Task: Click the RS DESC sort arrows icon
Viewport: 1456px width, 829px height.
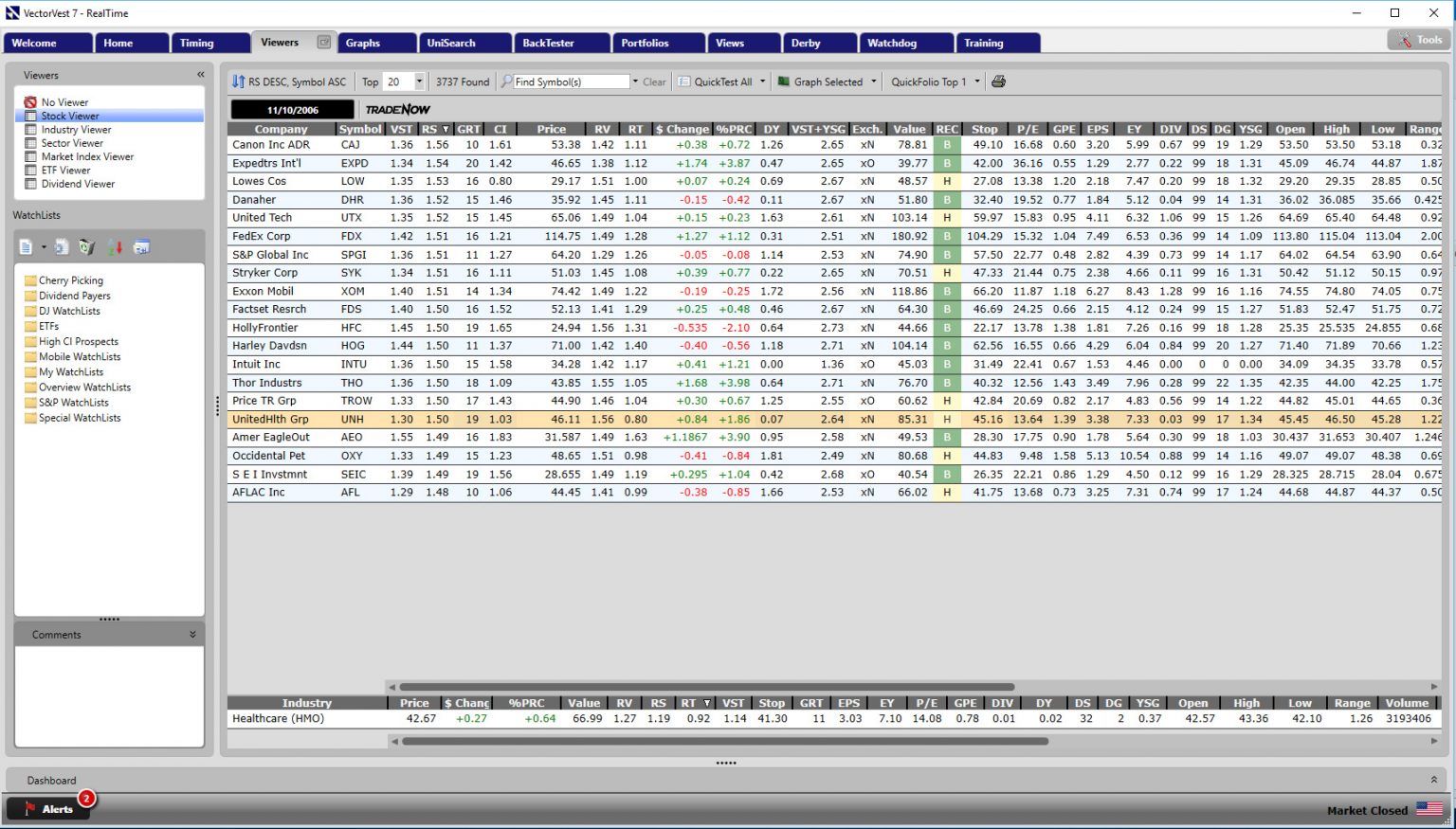Action: tap(237, 81)
